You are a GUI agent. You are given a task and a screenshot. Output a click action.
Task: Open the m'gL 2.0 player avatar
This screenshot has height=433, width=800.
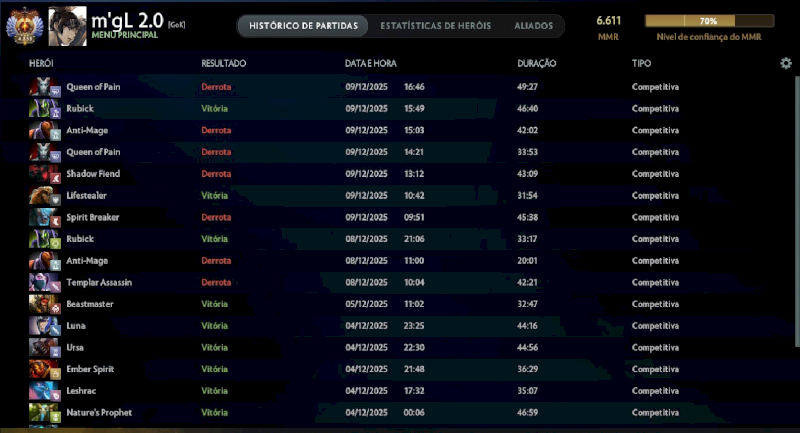[x=67, y=26]
